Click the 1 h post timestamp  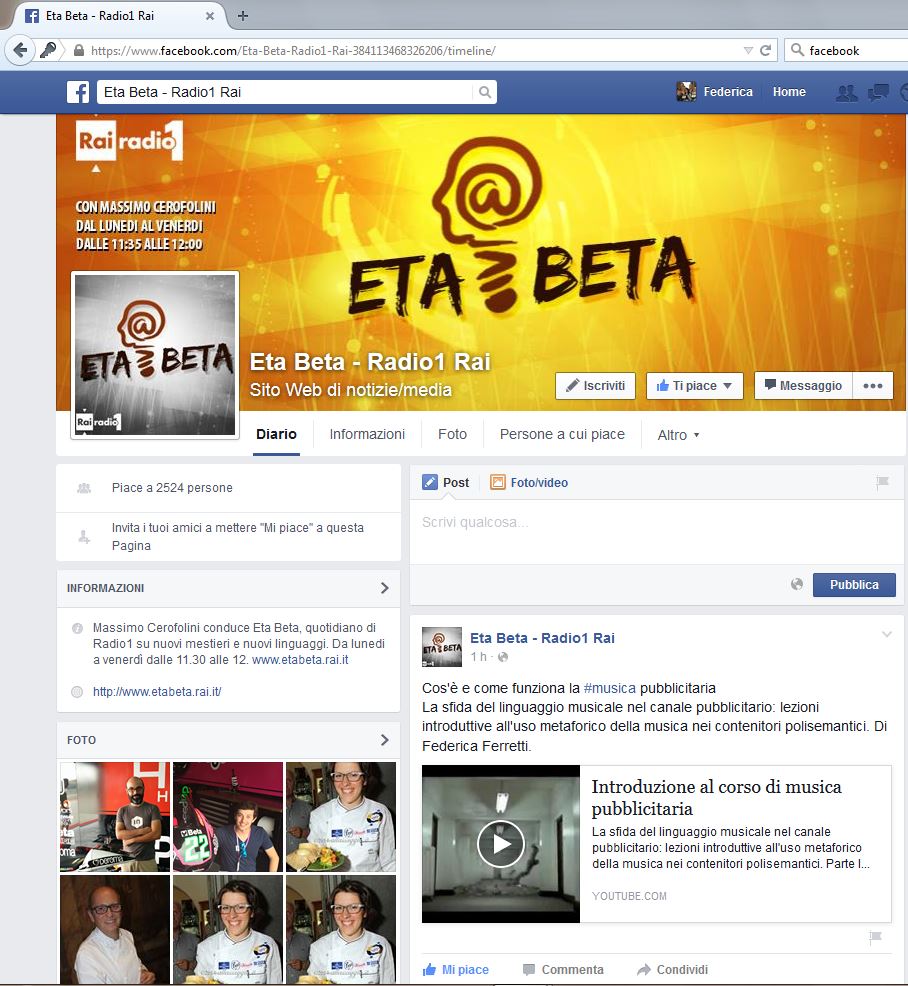(479, 657)
